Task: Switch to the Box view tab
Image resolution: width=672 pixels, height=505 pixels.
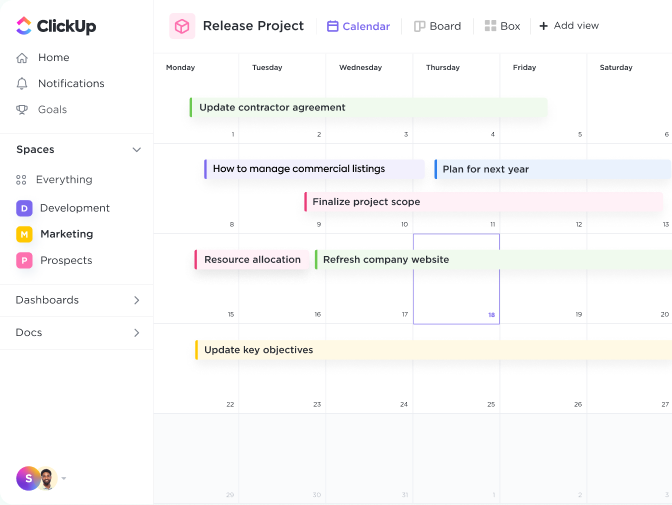Action: [502, 26]
